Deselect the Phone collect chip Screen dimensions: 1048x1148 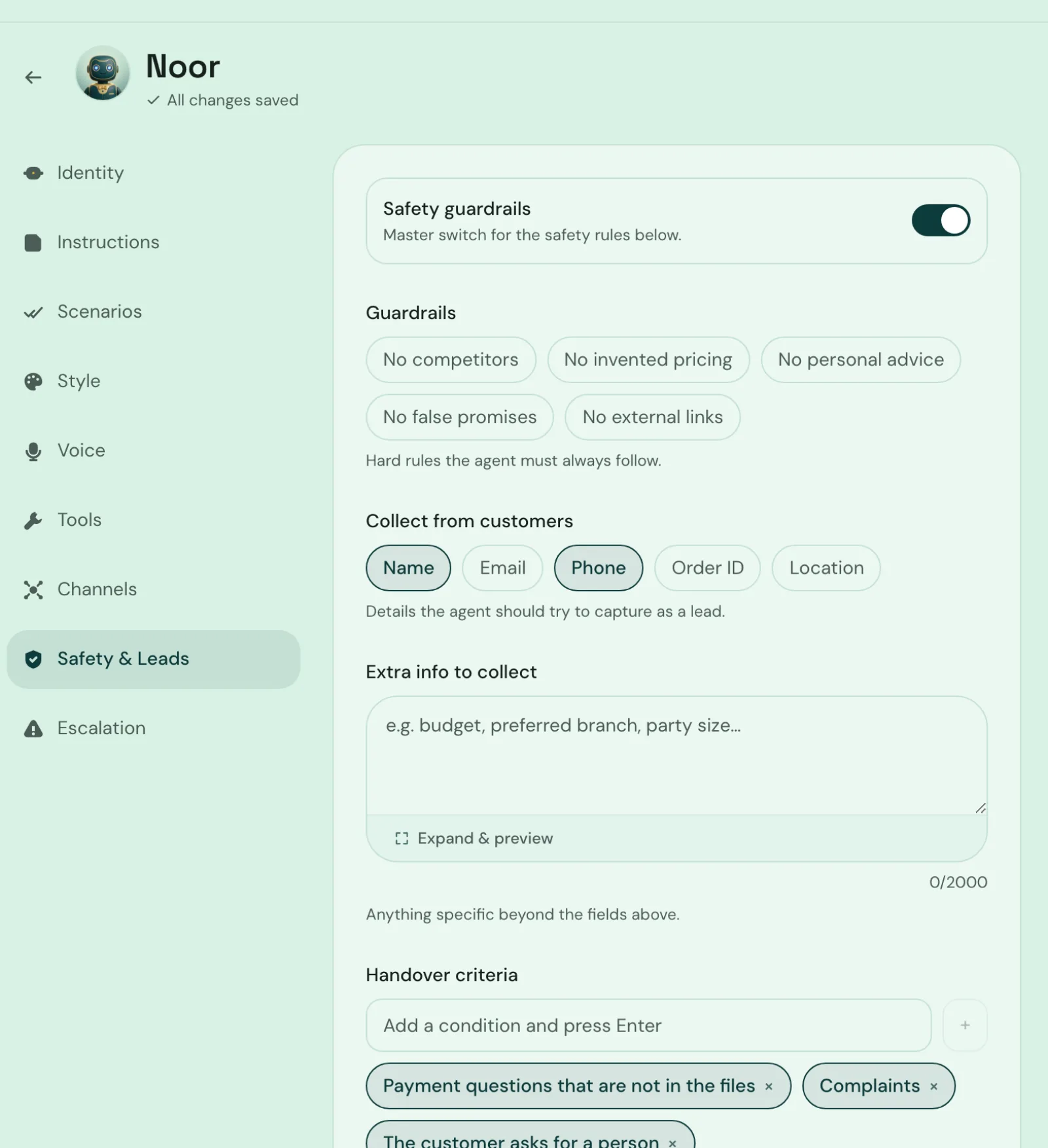(599, 568)
